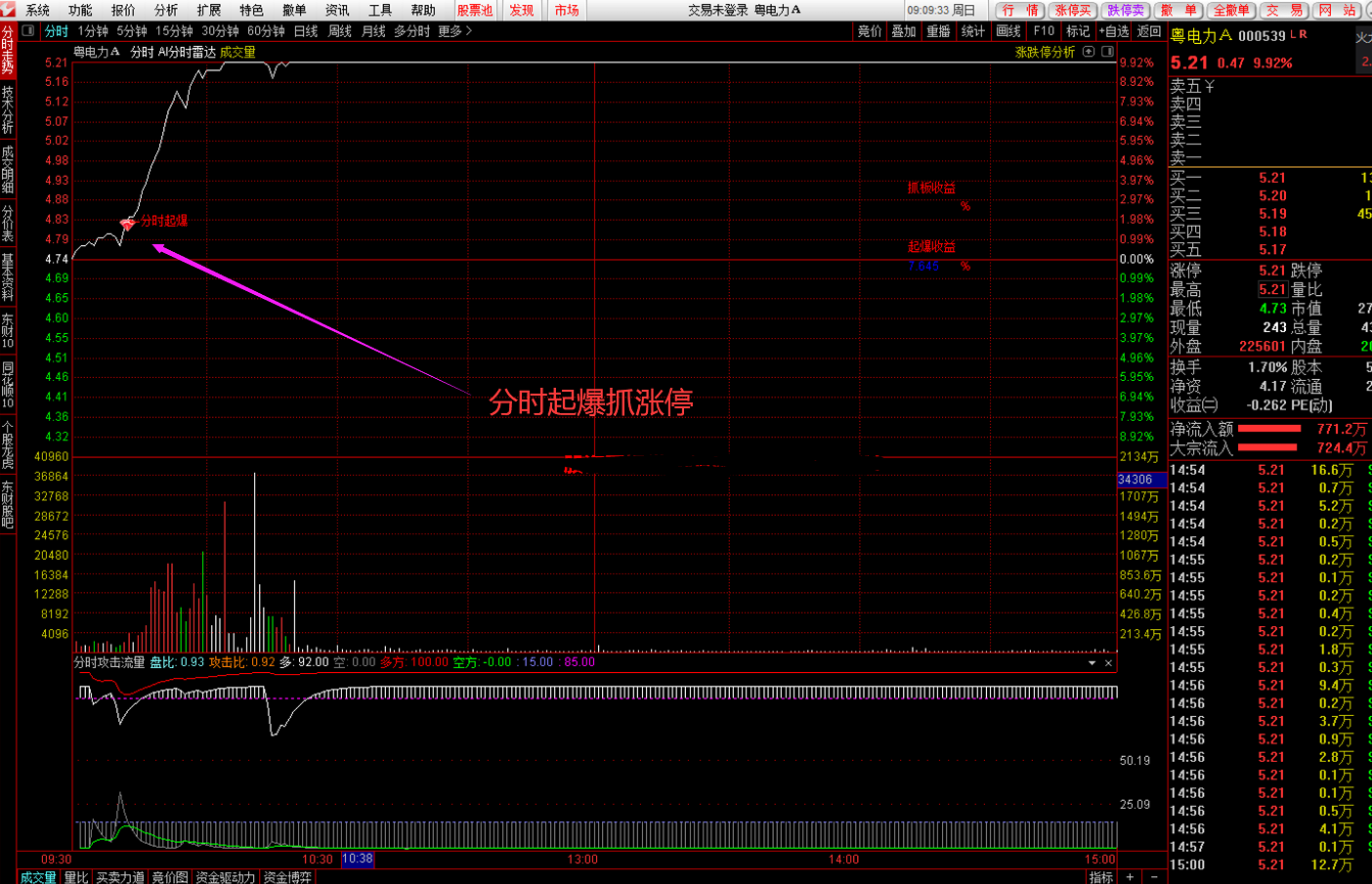1372x884 pixels.
Task: Open the 分析 menu
Action: [166, 10]
